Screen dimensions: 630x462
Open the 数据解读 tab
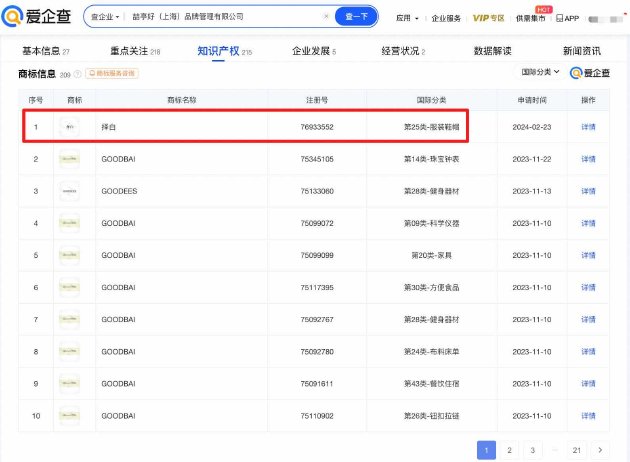coord(493,51)
